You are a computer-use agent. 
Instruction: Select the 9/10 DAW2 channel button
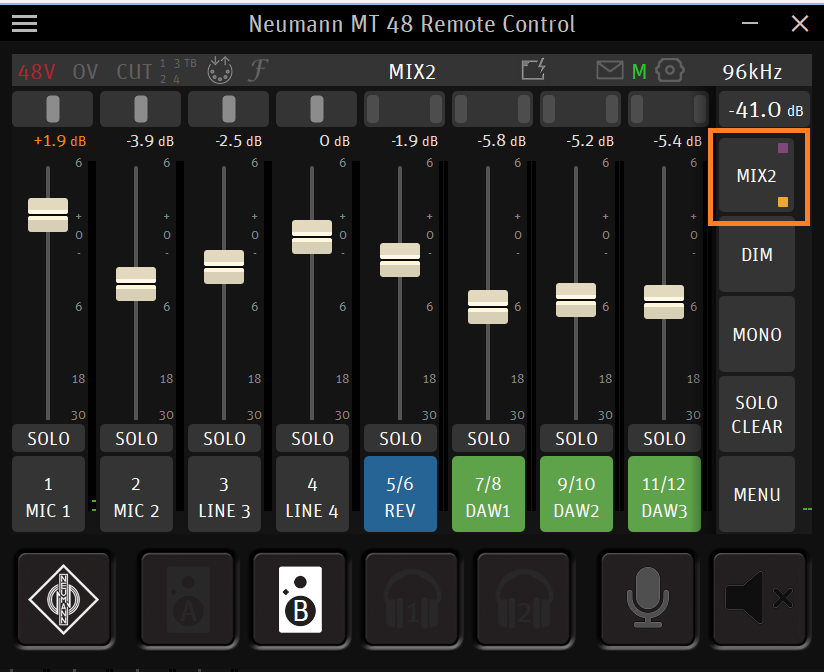click(576, 494)
